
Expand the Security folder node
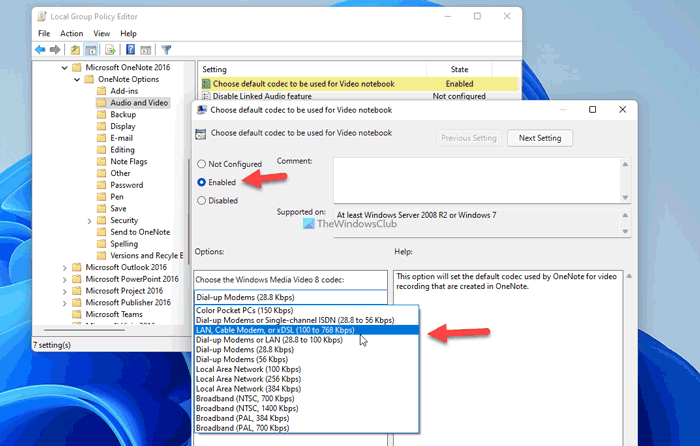coord(89,221)
